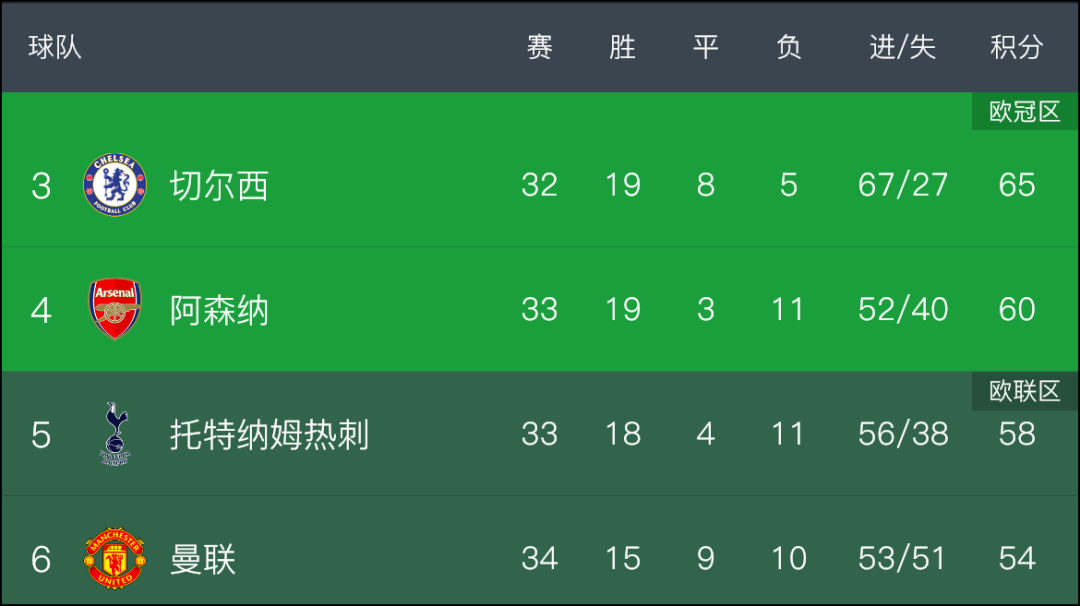Click the Chelsea club crest
1080x606 pixels.
pos(114,185)
